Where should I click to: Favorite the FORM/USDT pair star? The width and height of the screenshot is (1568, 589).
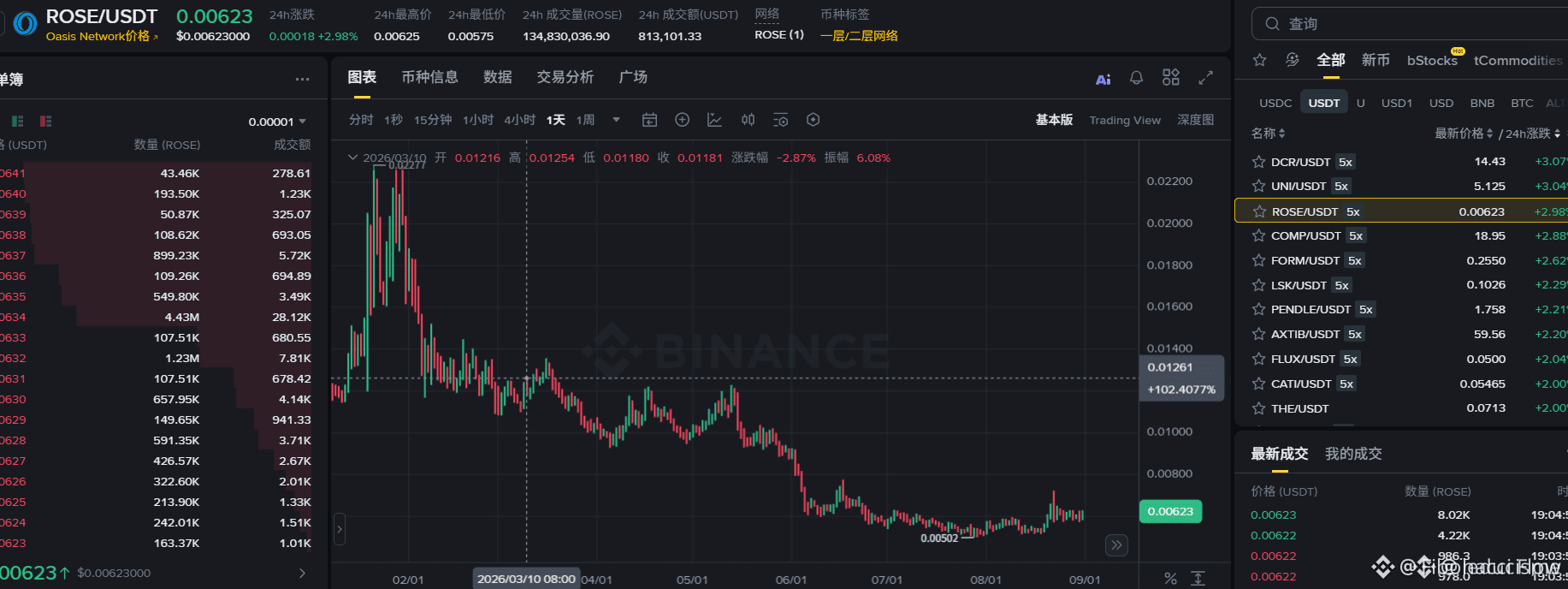click(x=1258, y=260)
